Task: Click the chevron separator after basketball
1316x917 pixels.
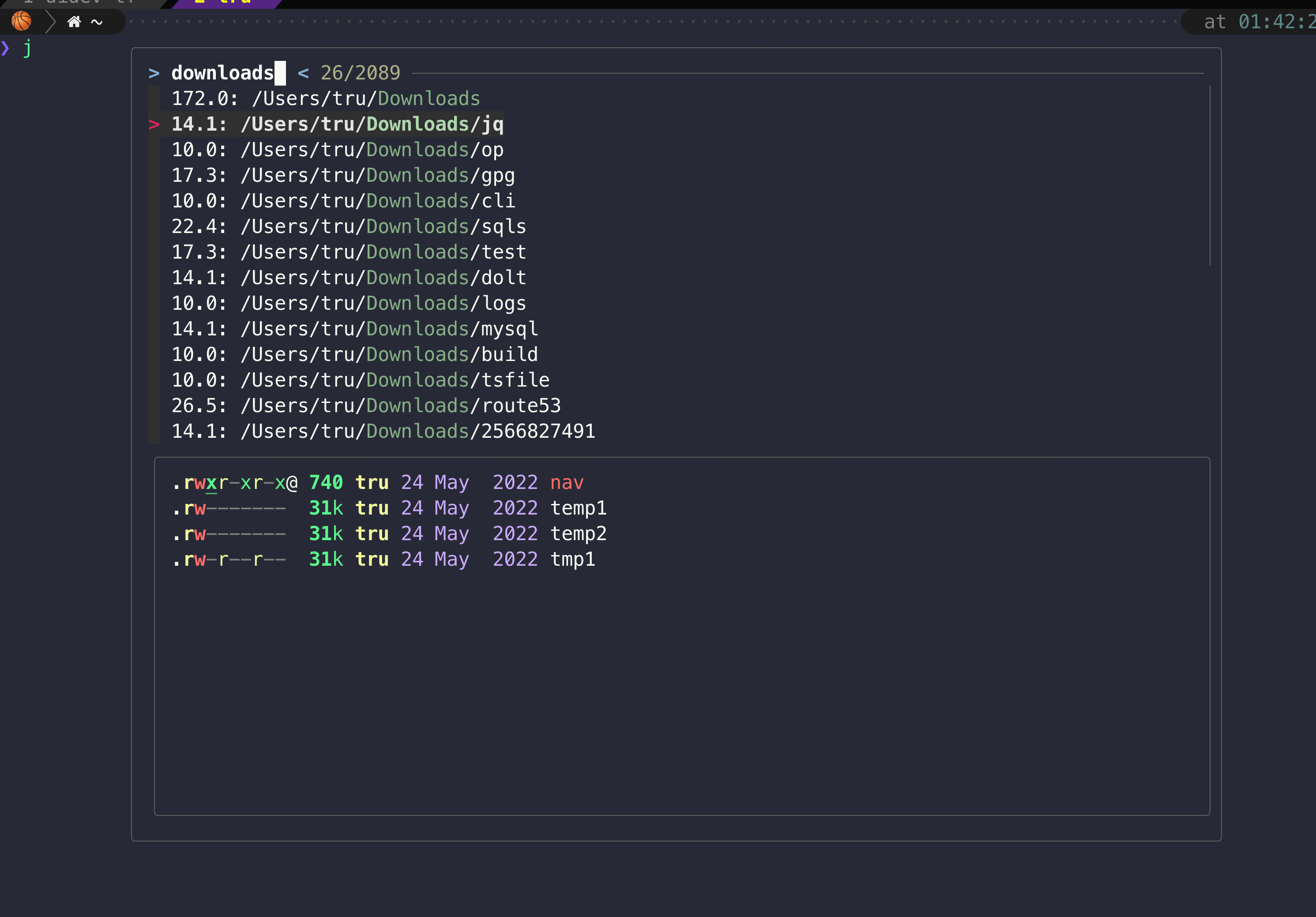Action: [x=50, y=22]
